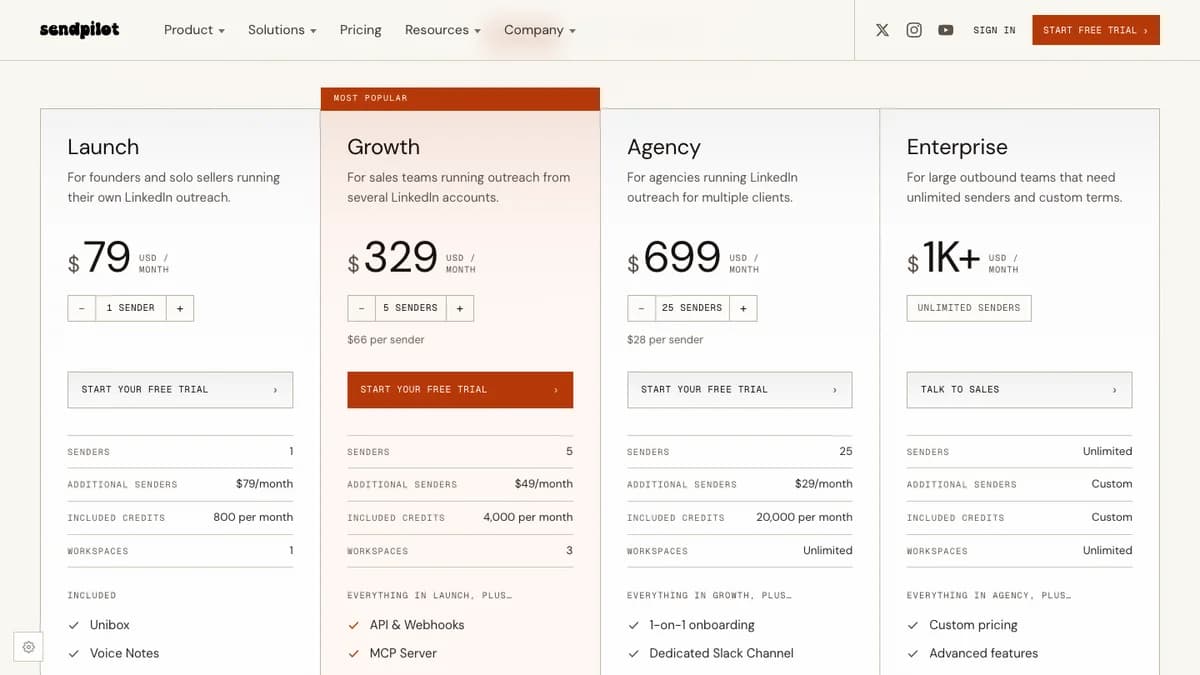1200x675 pixels.
Task: Click the Unibox feature item
Action: (x=110, y=625)
